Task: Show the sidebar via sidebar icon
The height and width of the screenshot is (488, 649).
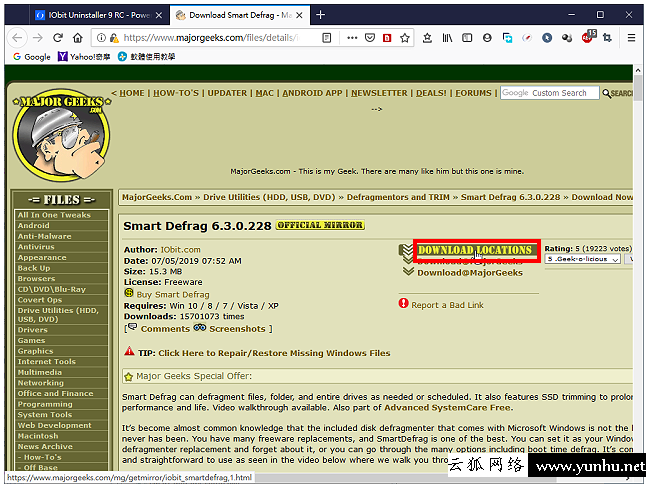Action: 467,38
